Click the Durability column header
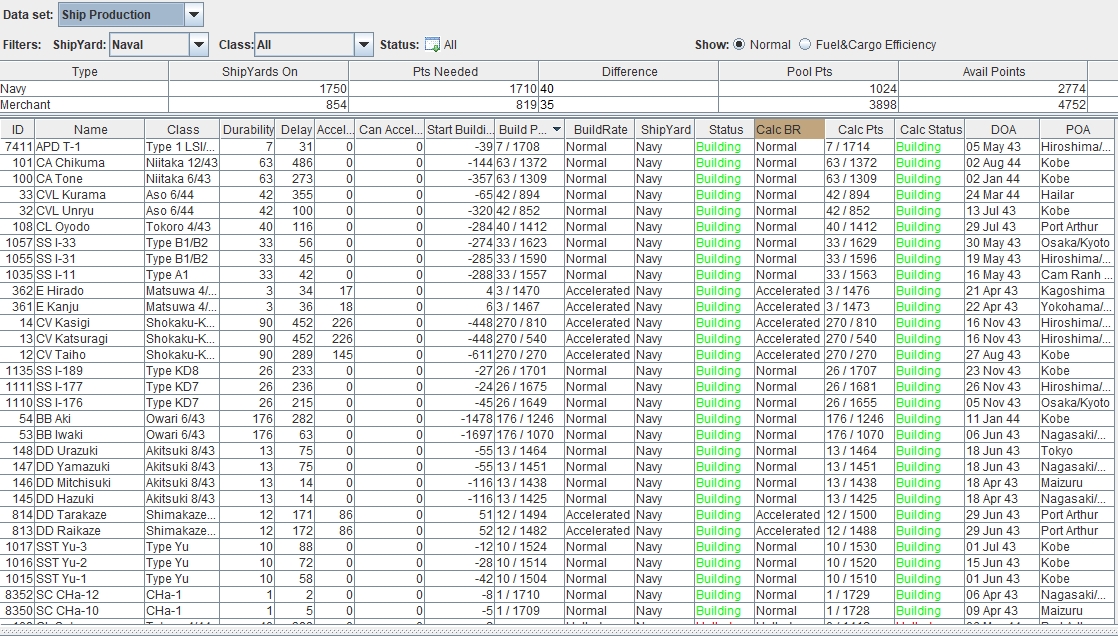1118x636 pixels. [x=248, y=129]
